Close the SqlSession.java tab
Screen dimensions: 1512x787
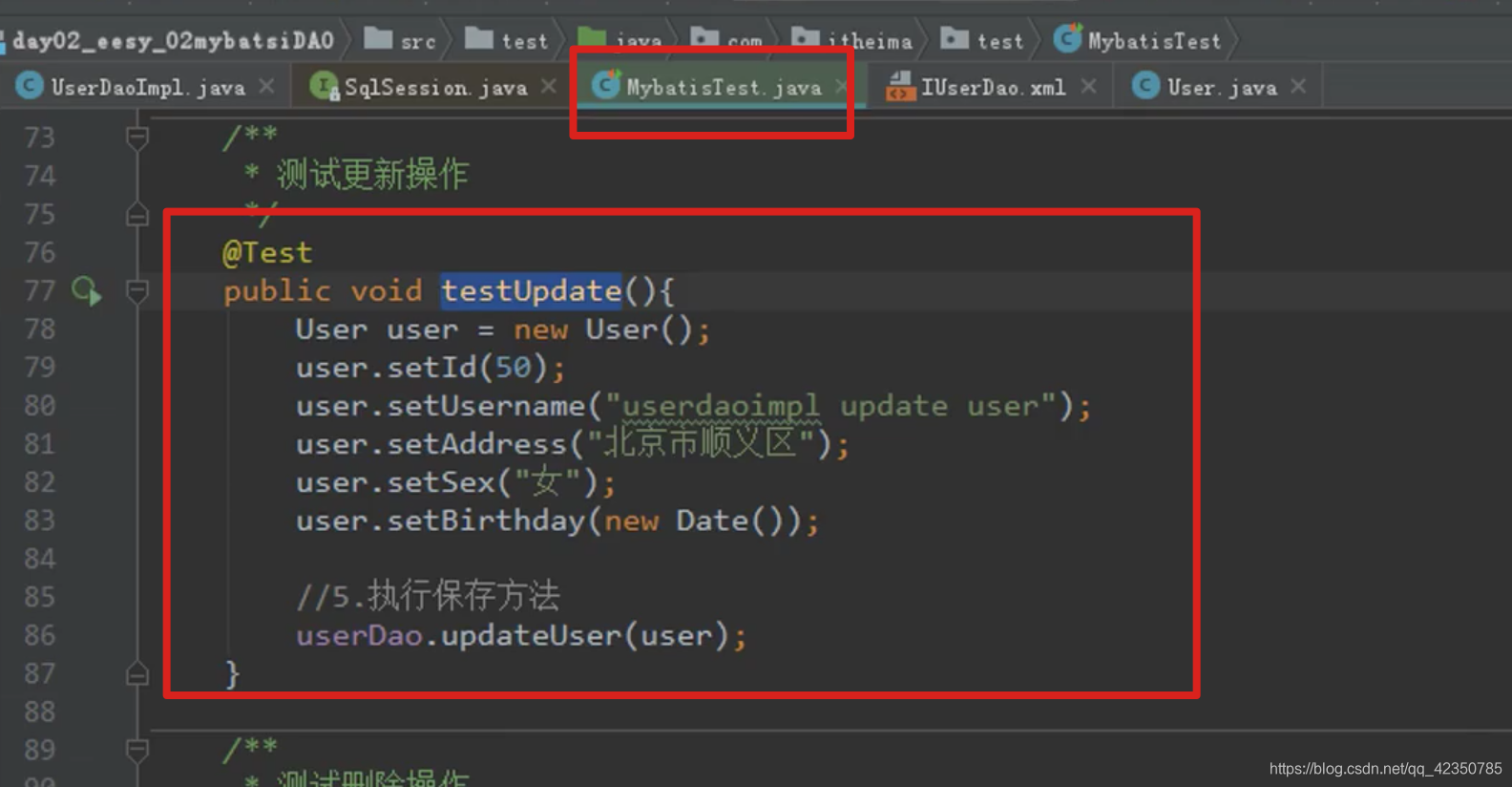click(x=549, y=87)
